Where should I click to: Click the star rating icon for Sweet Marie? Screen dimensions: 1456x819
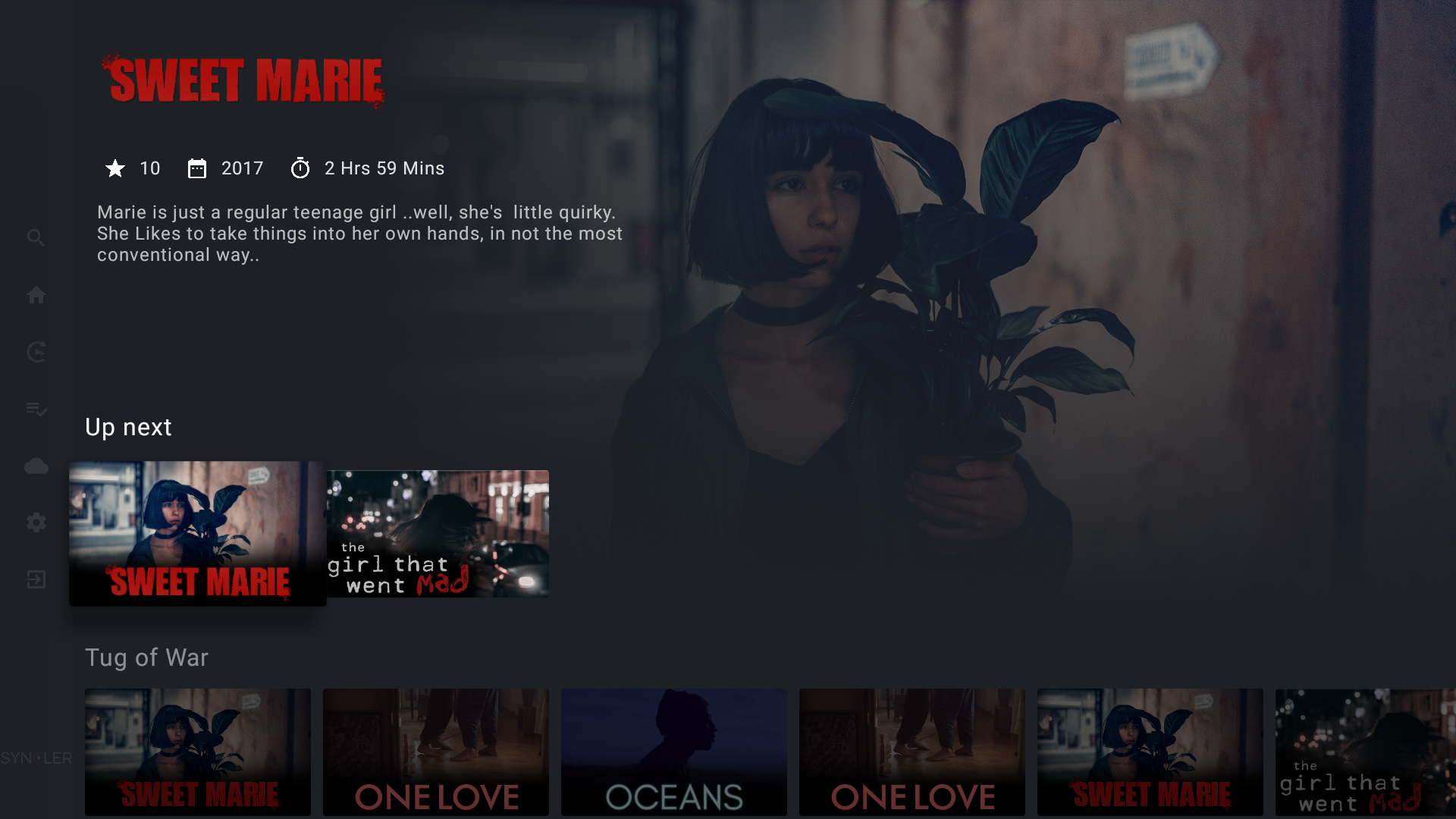pyautogui.click(x=113, y=168)
